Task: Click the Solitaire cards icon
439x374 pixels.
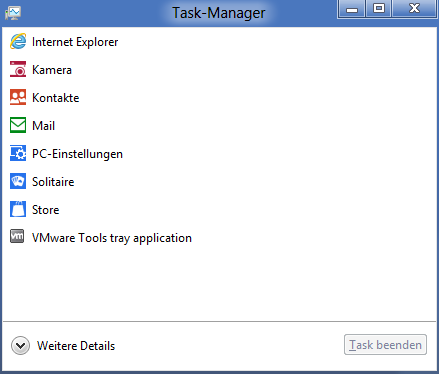Action: tap(18, 181)
